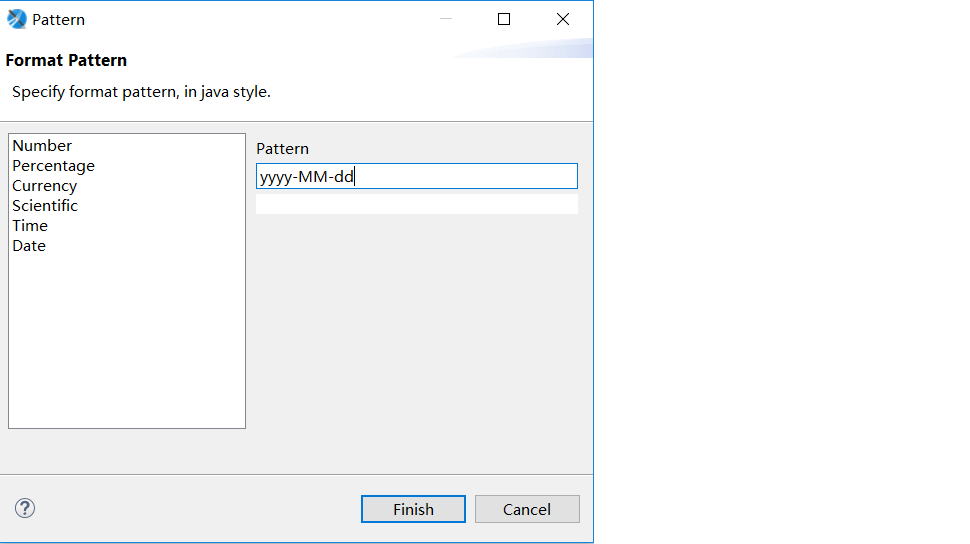Click the Pattern window title text
This screenshot has height=544, width=970.
coord(58,20)
